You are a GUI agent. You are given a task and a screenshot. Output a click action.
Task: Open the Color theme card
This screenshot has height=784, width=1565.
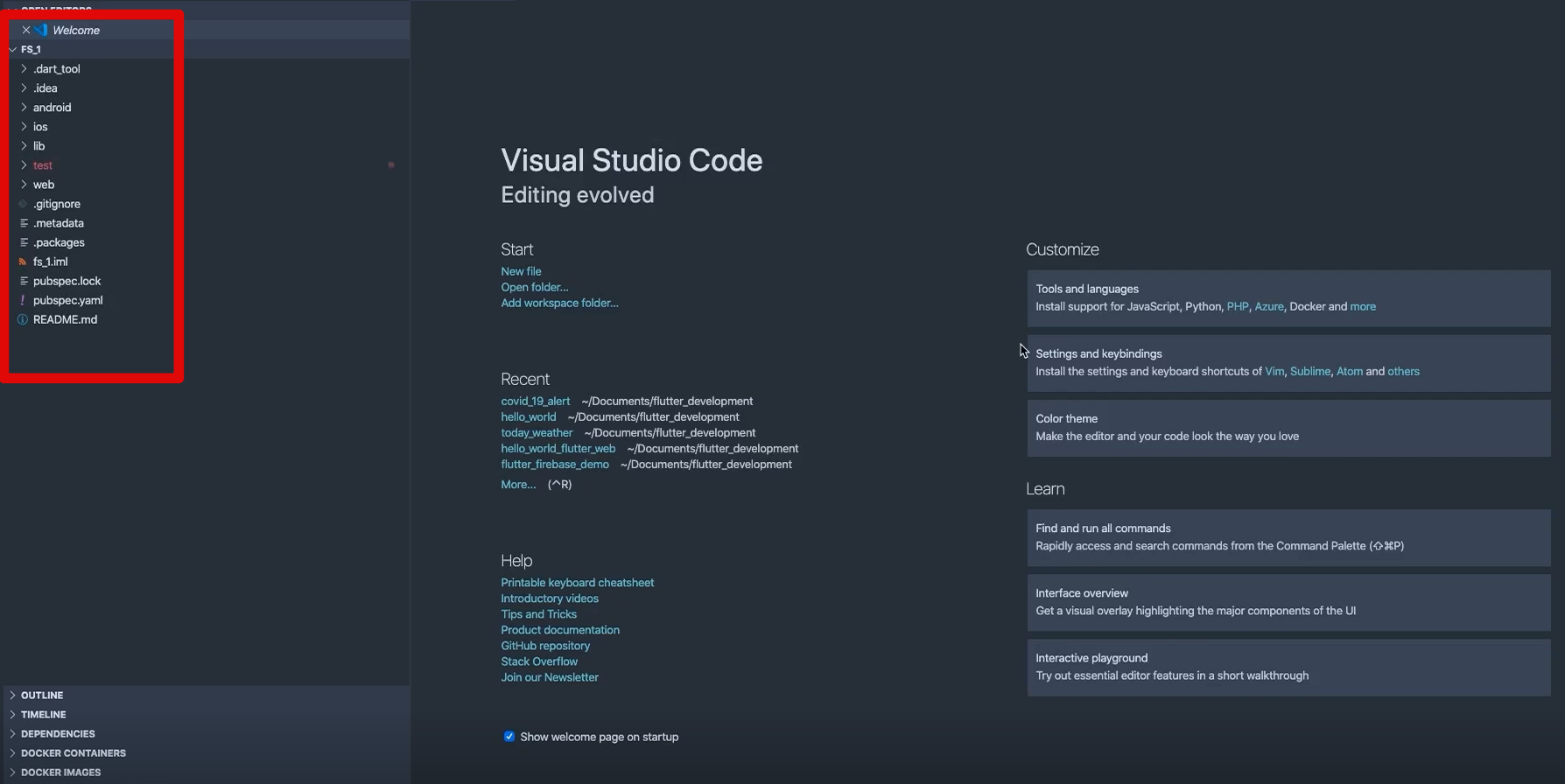(x=1288, y=428)
